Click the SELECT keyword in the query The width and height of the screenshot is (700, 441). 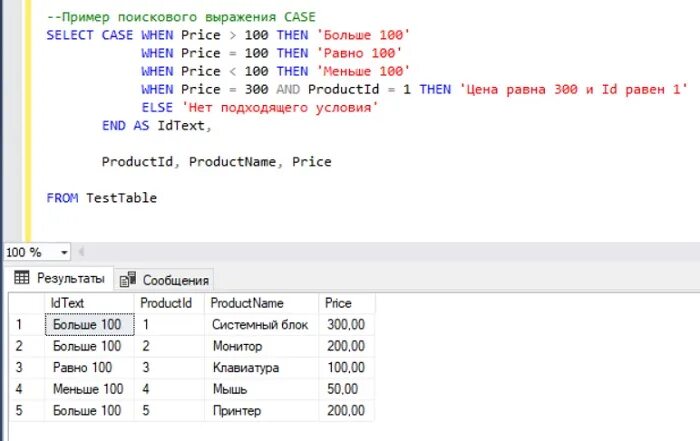[x=70, y=35]
